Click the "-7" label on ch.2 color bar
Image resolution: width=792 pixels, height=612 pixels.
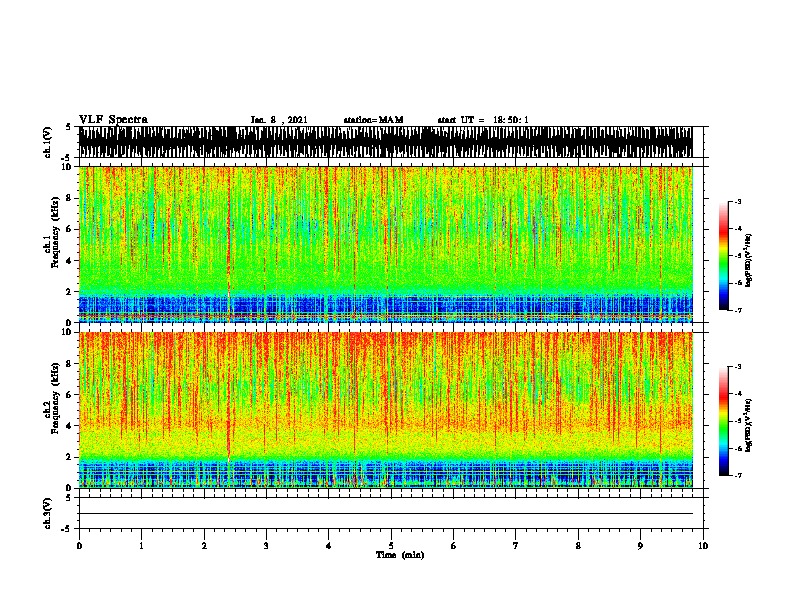point(738,476)
